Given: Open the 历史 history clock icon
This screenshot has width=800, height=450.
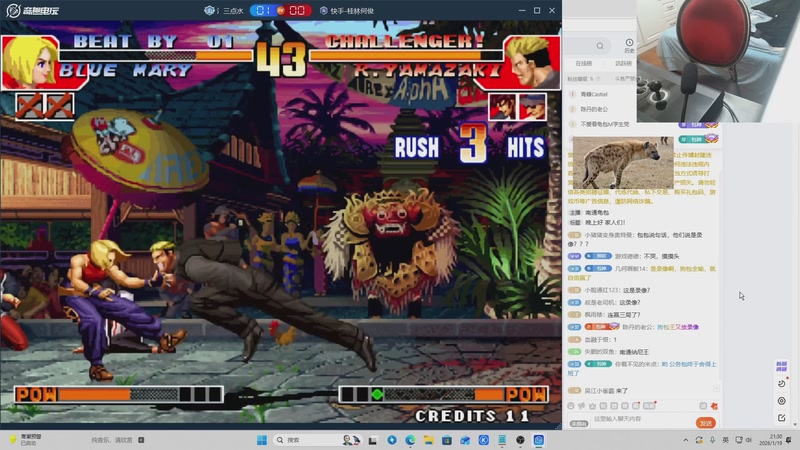Looking at the screenshot, I should coord(629,45).
